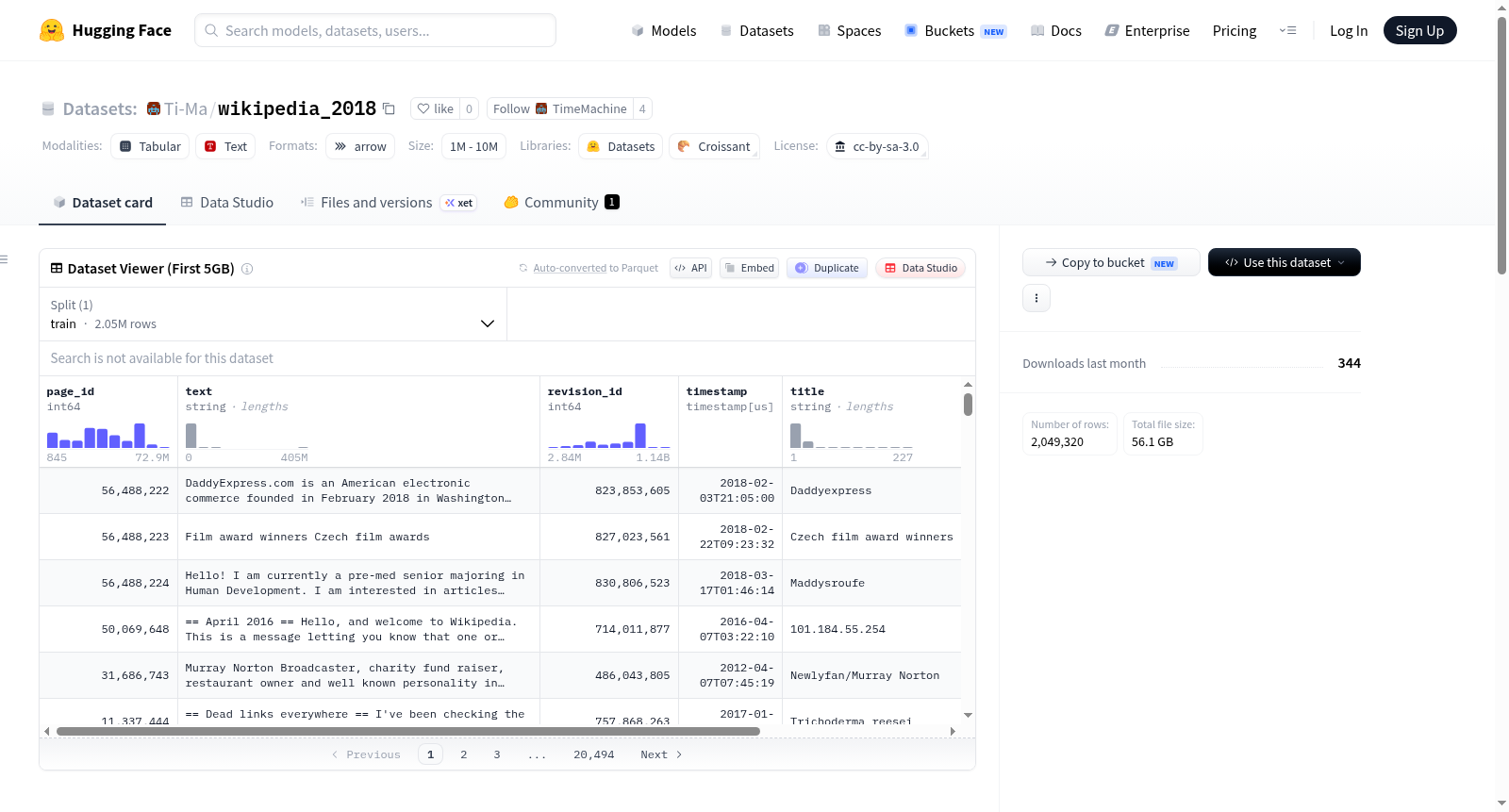Image resolution: width=1509 pixels, height=812 pixels.
Task: Click Previous page button
Action: click(x=366, y=754)
